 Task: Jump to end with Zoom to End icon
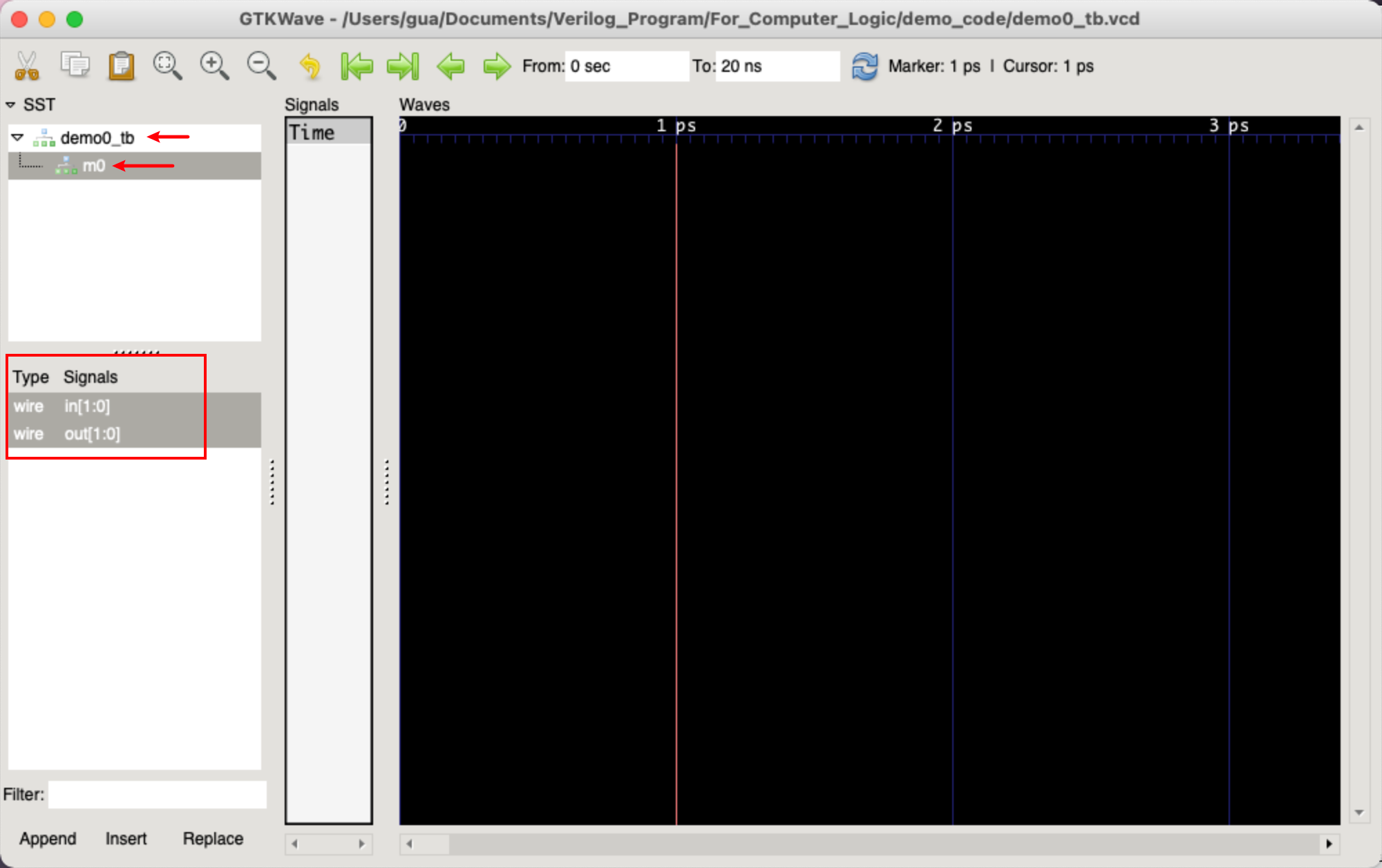tap(404, 66)
